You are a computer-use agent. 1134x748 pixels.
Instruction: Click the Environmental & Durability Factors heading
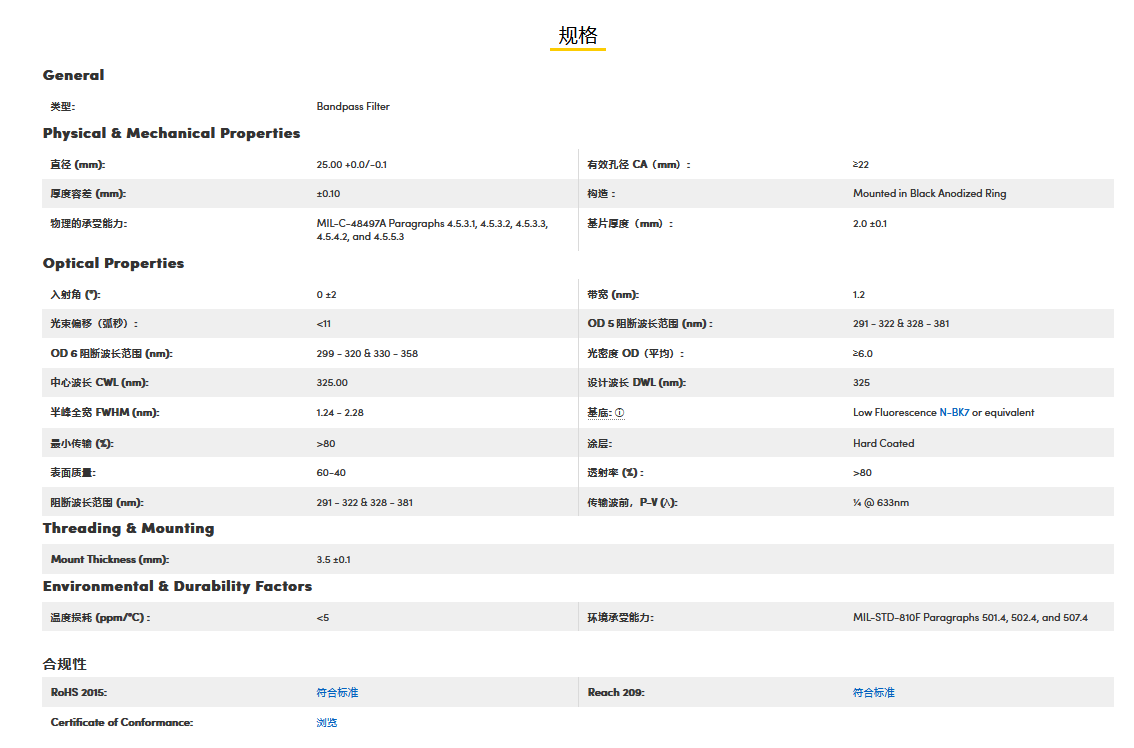click(177, 586)
